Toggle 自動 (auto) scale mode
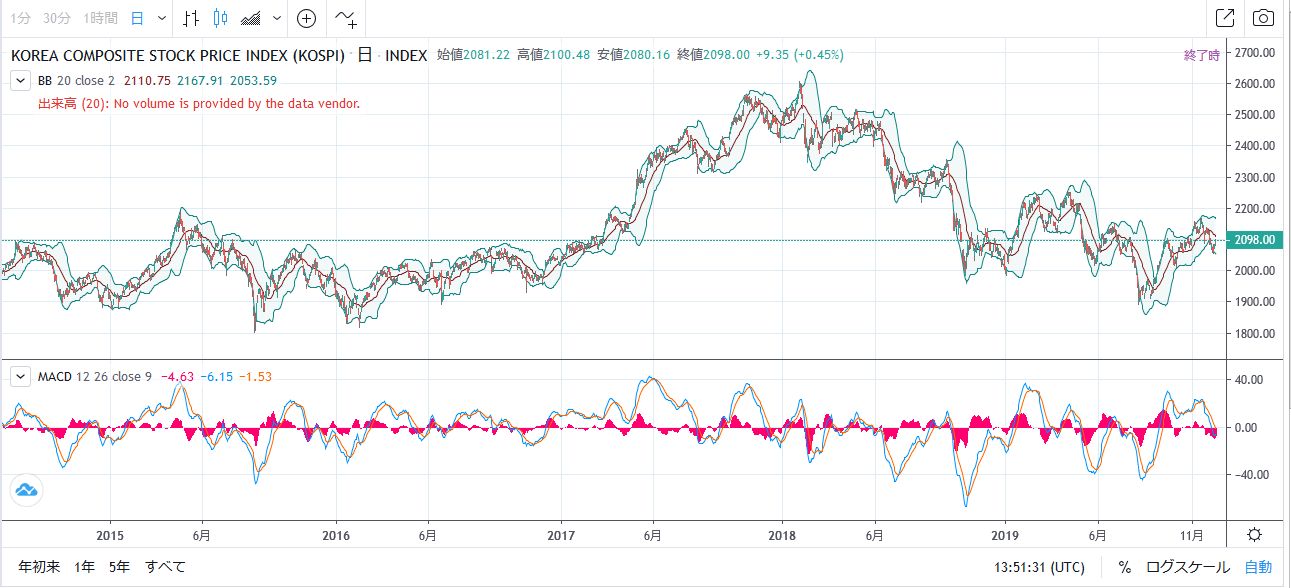Screen dimensions: 1291x588 click(1258, 567)
